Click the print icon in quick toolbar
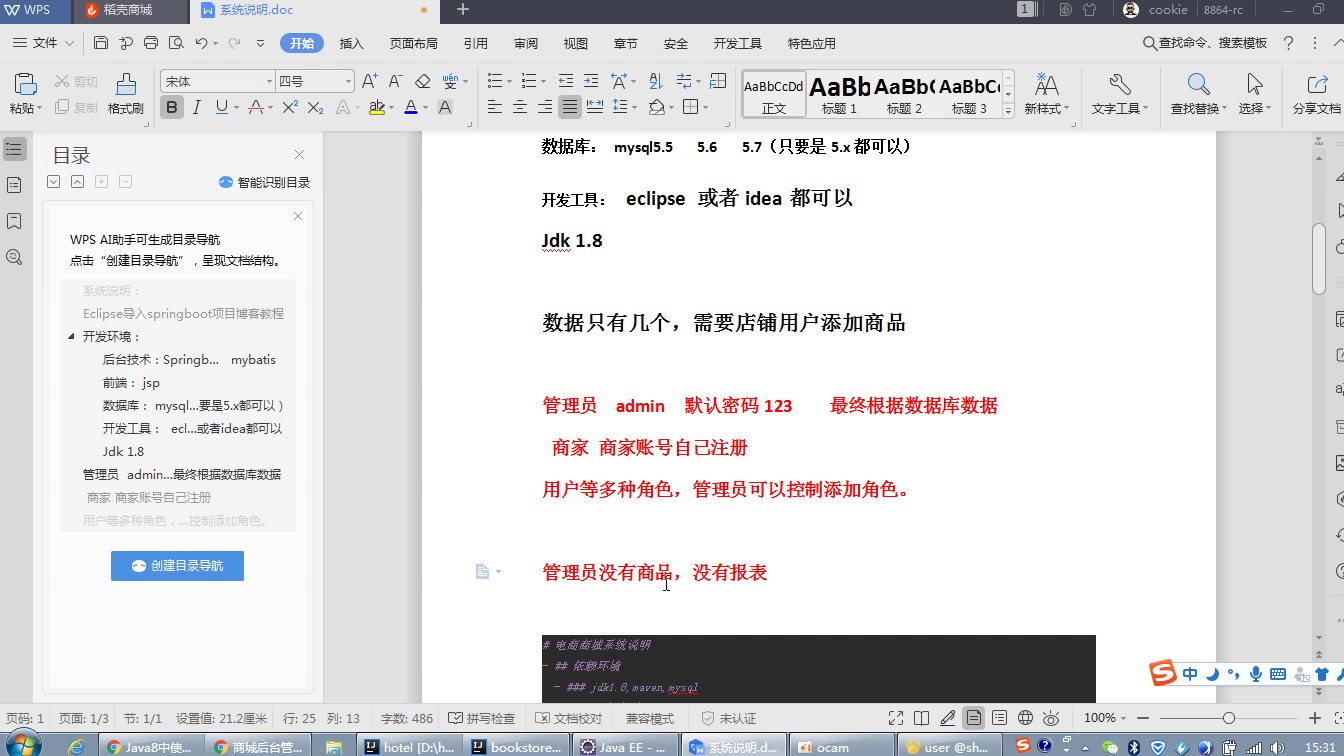The height and width of the screenshot is (756, 1344). point(151,43)
